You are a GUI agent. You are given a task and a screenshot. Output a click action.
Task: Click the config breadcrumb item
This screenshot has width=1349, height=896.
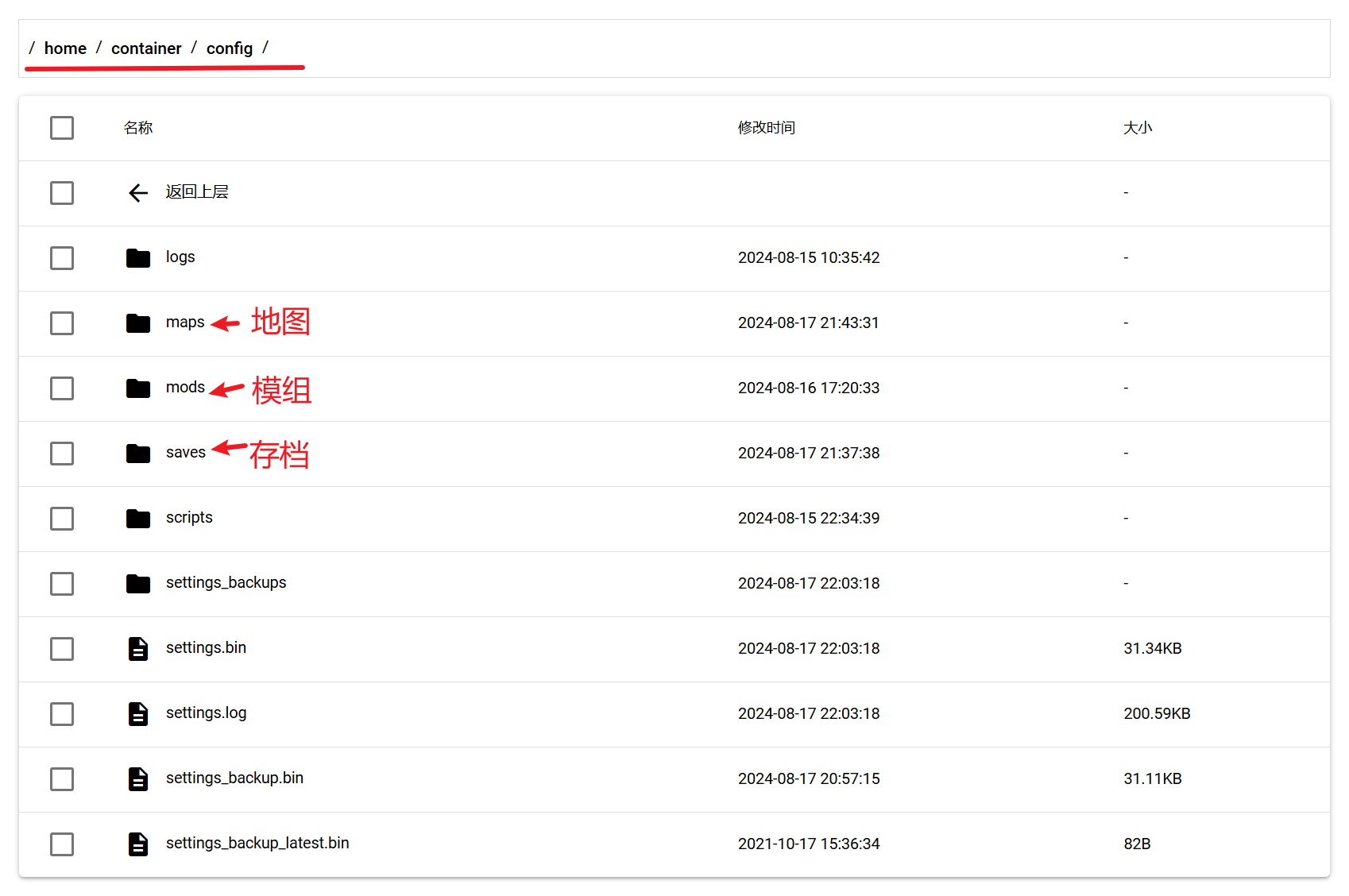pyautogui.click(x=230, y=48)
